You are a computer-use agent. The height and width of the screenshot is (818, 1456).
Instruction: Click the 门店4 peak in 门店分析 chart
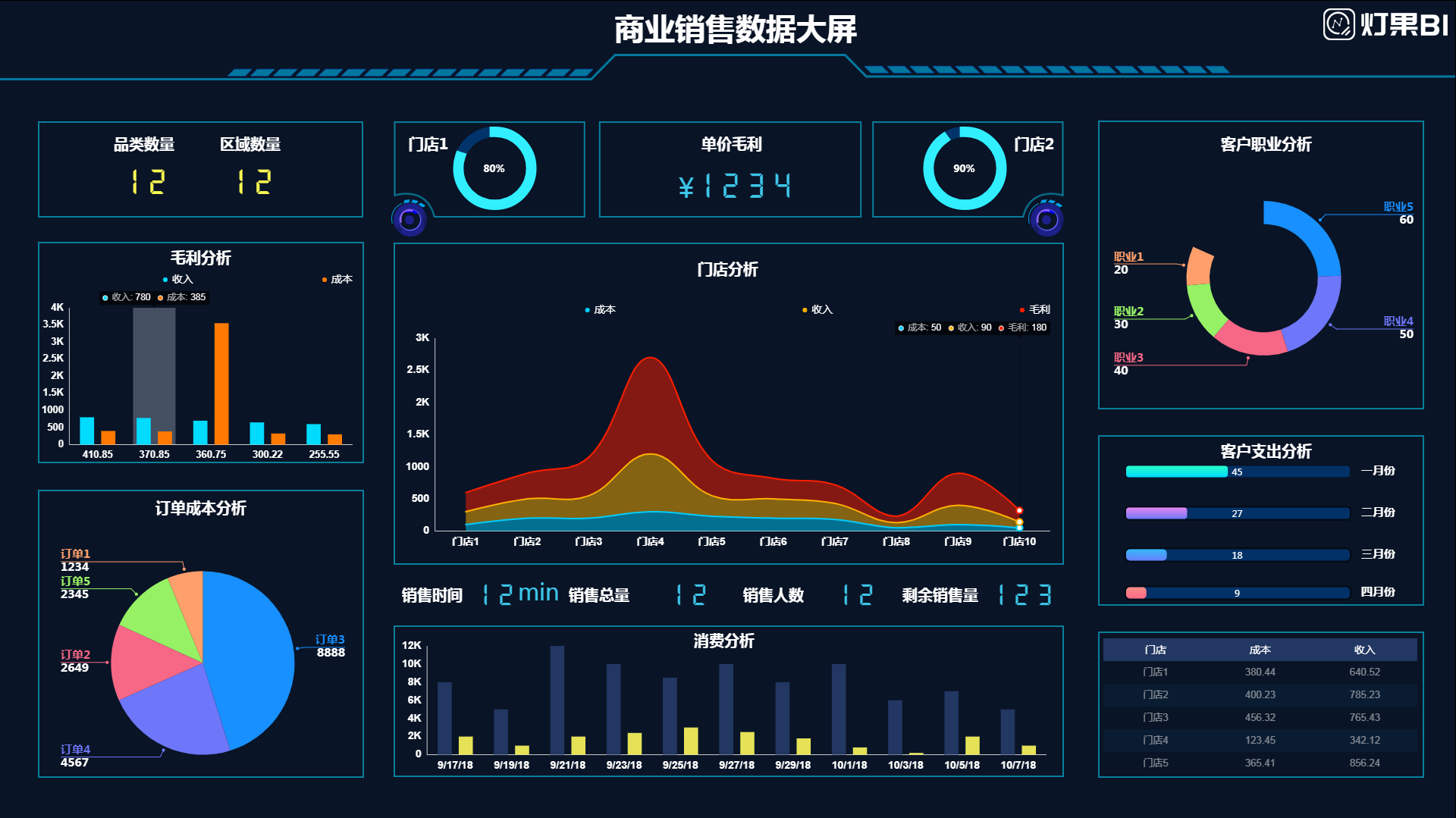[651, 358]
